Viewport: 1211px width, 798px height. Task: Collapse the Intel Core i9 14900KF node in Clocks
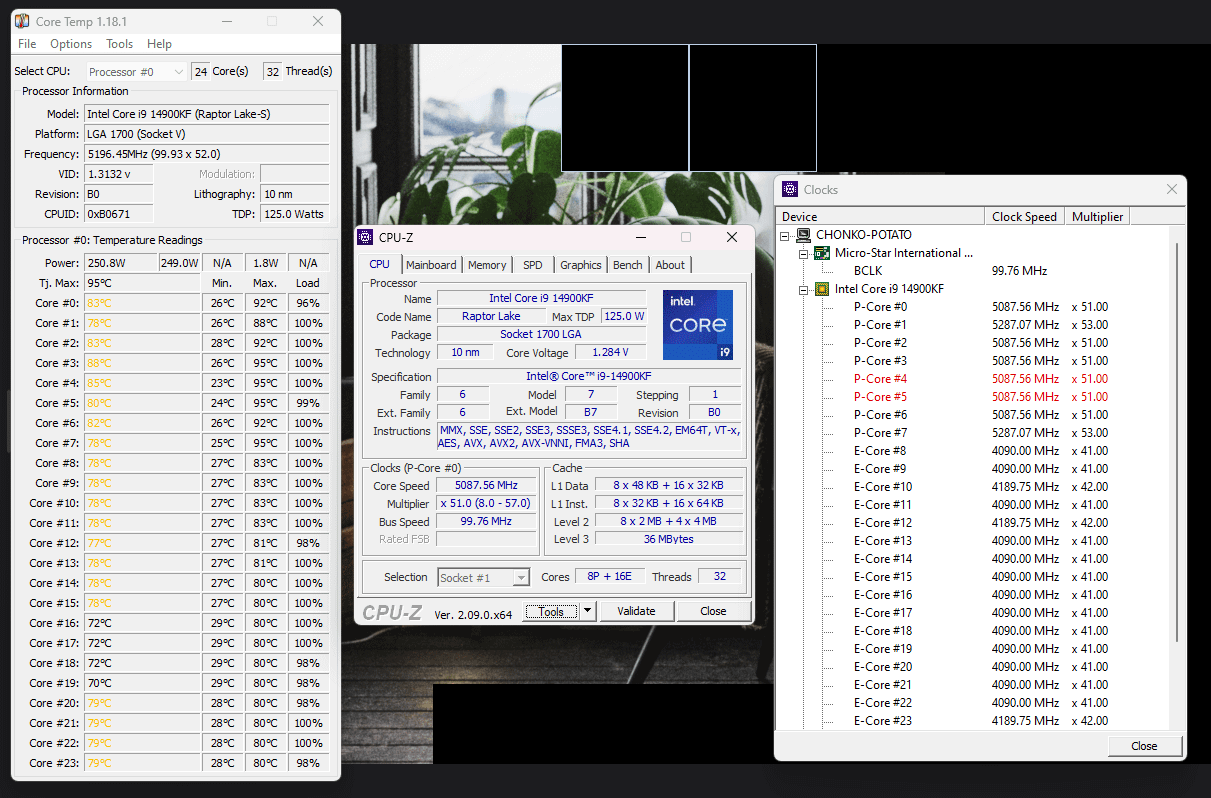[x=804, y=289]
